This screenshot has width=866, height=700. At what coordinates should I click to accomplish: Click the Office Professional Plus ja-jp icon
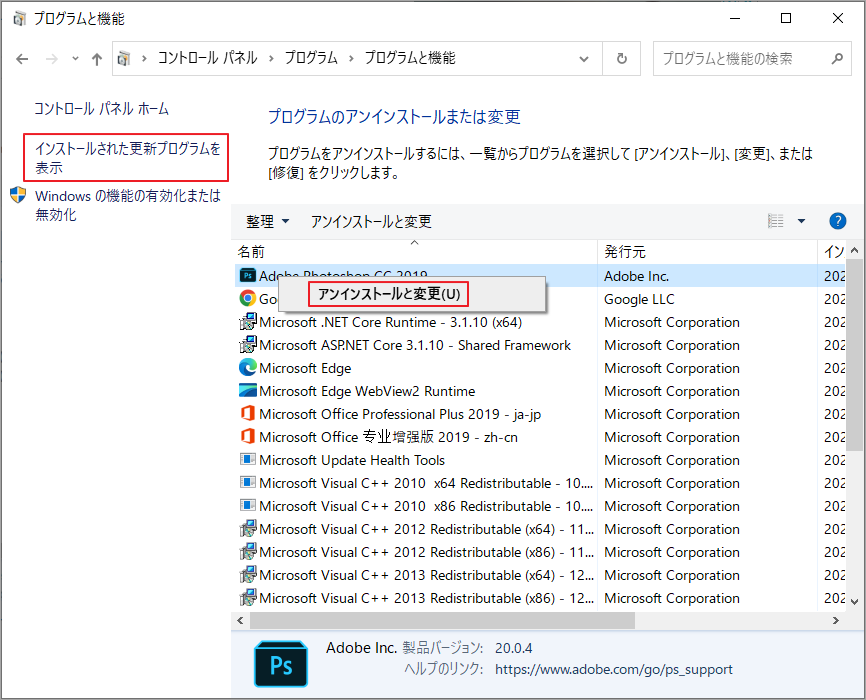click(247, 414)
